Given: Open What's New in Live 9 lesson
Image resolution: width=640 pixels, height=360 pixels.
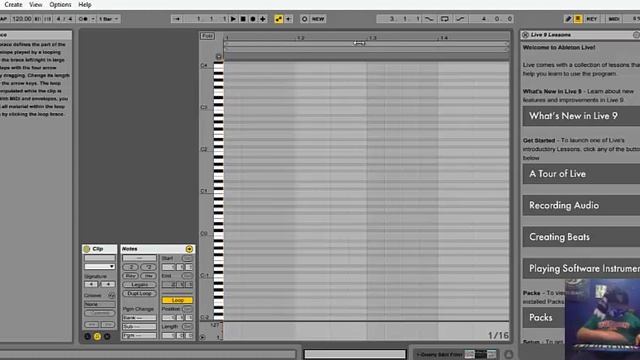Looking at the screenshot, I should click(x=581, y=116).
